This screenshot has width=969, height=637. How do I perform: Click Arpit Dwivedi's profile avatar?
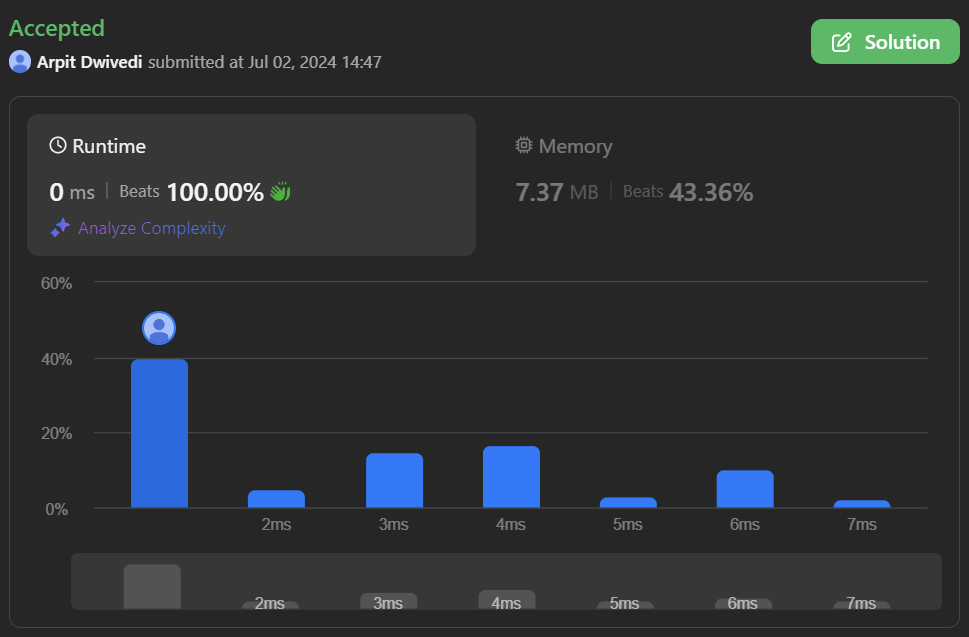pos(20,62)
